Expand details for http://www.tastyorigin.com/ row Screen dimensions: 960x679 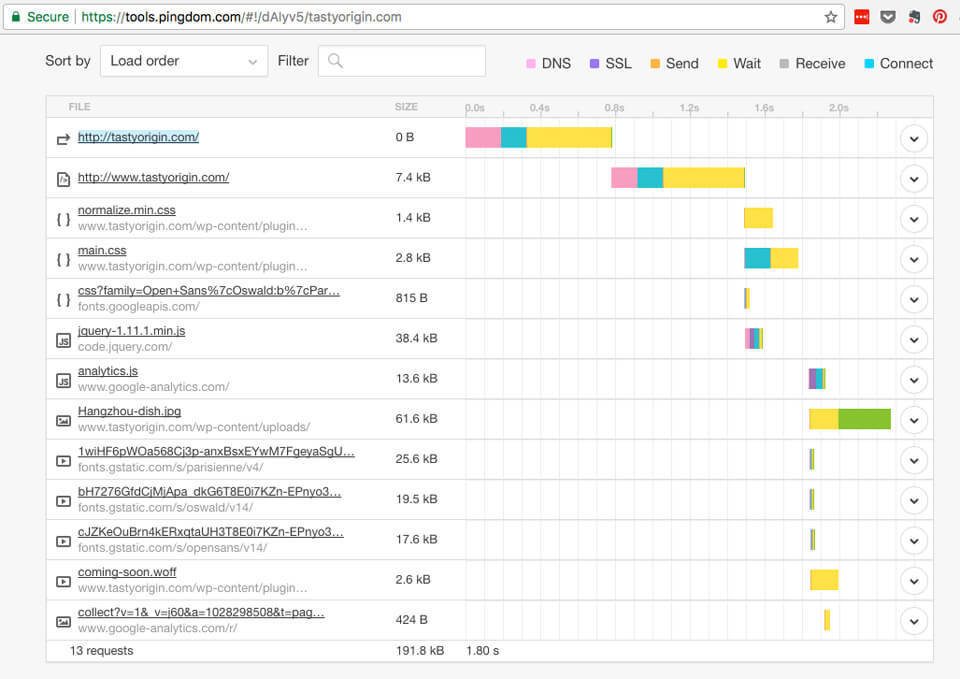point(913,179)
